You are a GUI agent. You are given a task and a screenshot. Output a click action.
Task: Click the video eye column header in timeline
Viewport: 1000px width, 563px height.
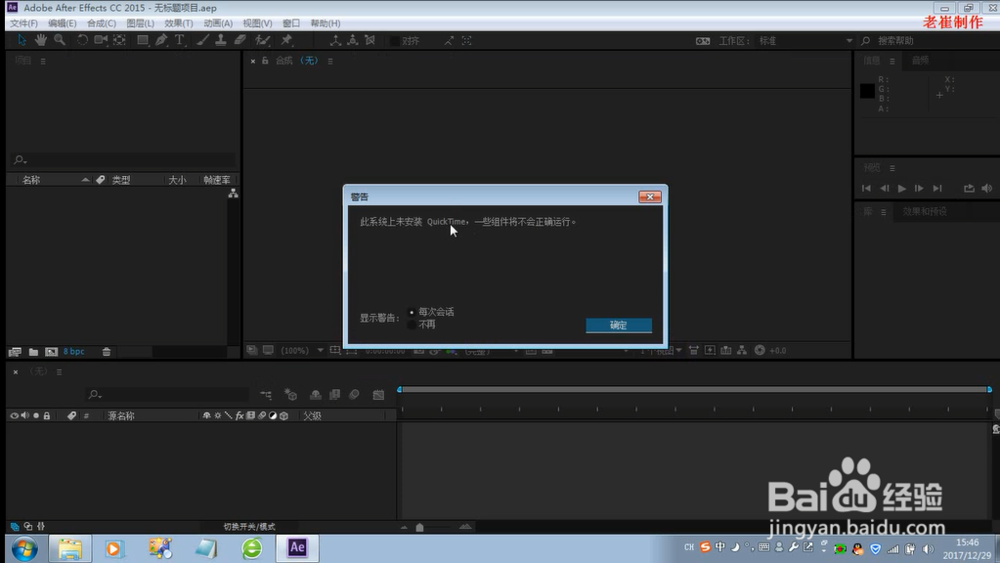(14, 415)
